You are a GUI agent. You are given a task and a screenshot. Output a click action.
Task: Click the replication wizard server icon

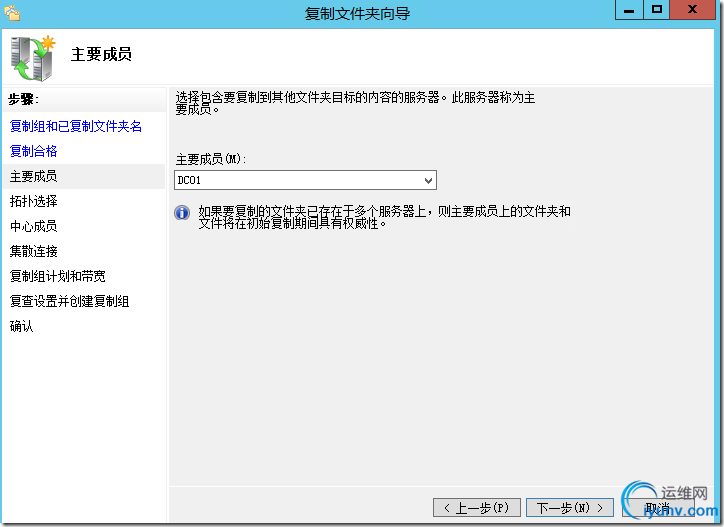click(31, 59)
